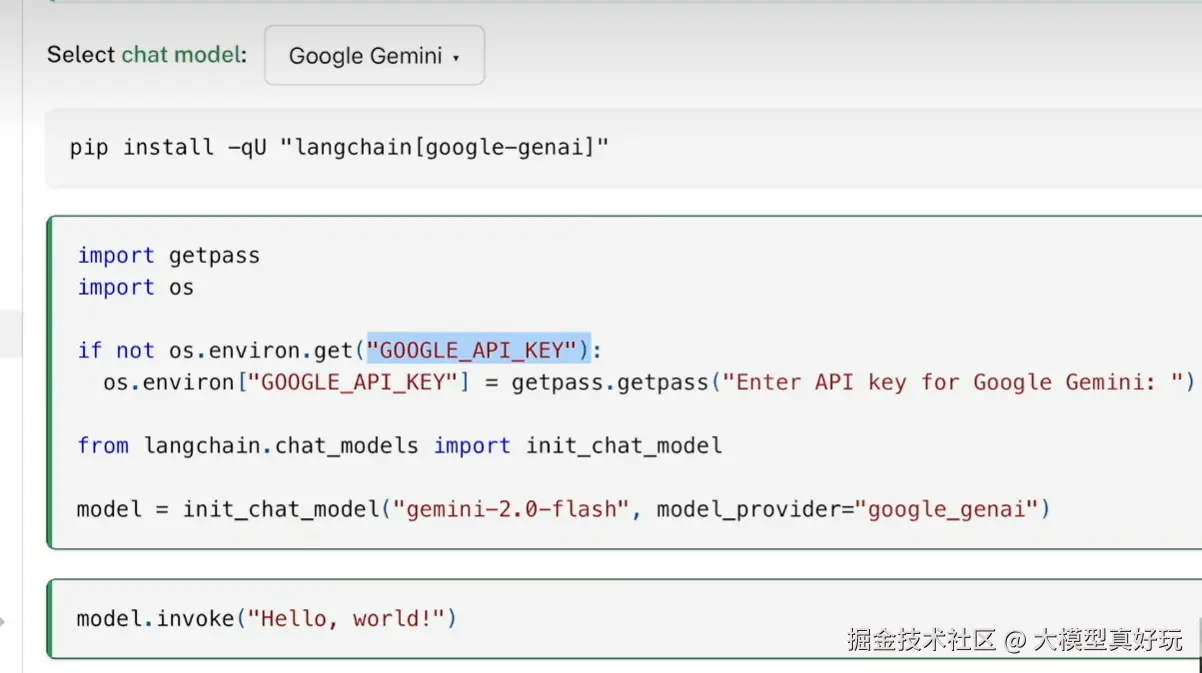Click the "Enter API key for Google Gemini: " string

[953, 382]
